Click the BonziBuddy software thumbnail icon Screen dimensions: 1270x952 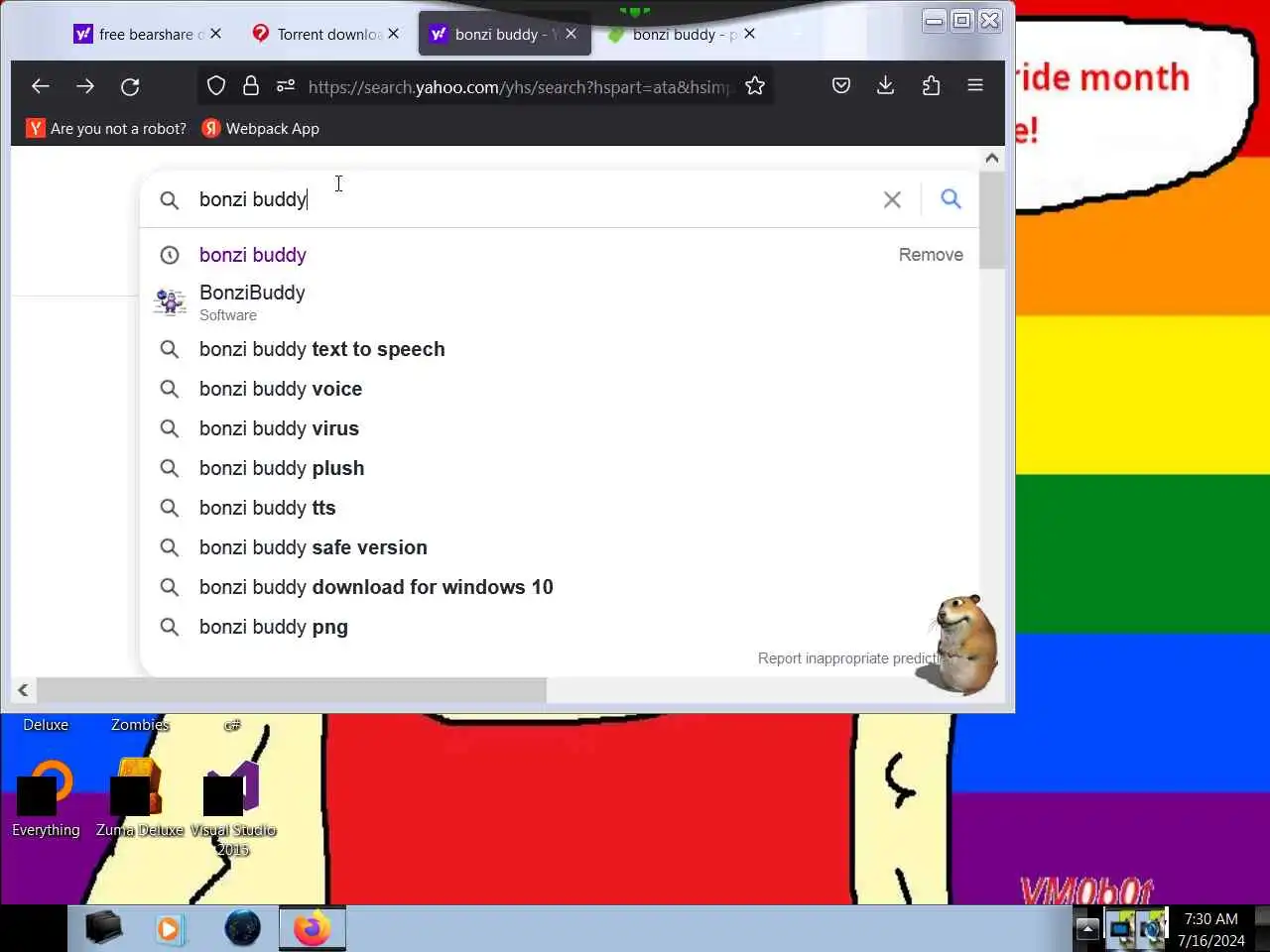[x=170, y=301]
